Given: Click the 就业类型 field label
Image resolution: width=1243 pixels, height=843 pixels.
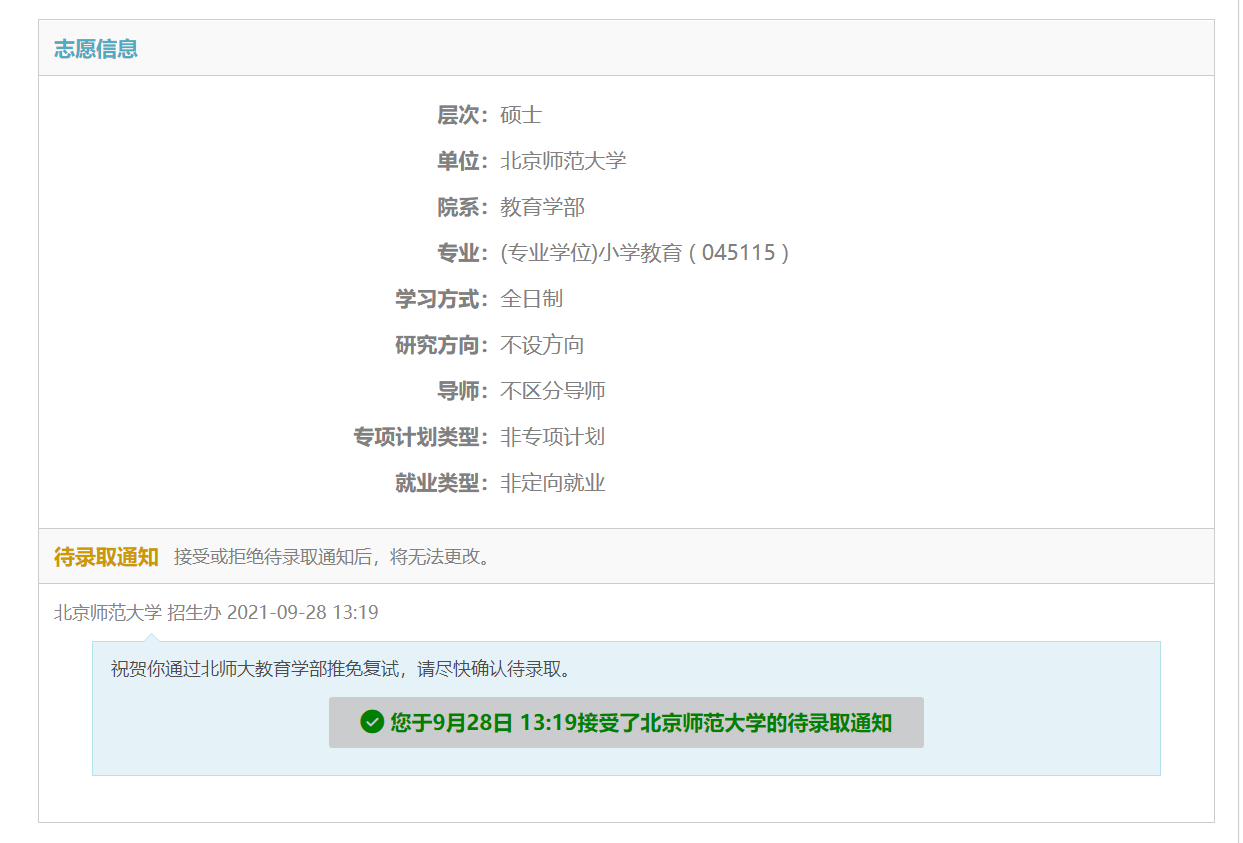Looking at the screenshot, I should coord(440,483).
